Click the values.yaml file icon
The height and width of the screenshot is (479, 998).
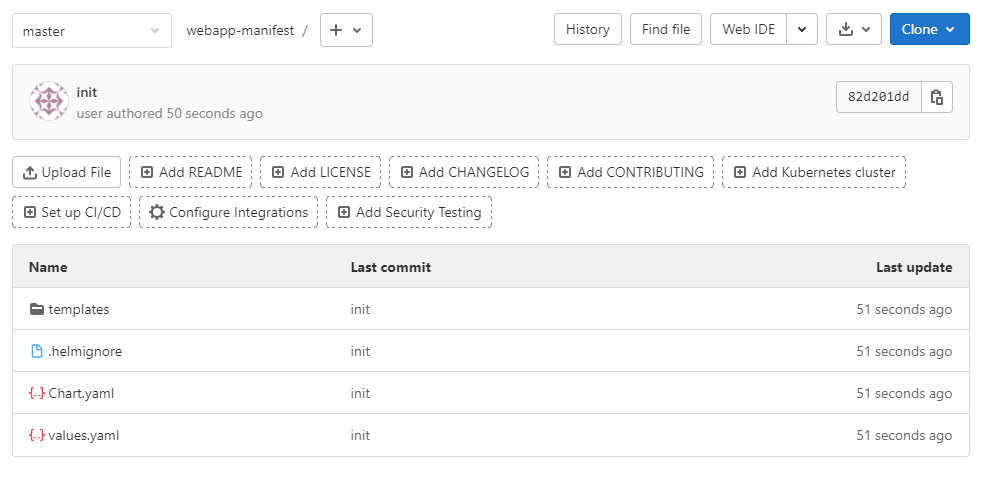pos(37,435)
